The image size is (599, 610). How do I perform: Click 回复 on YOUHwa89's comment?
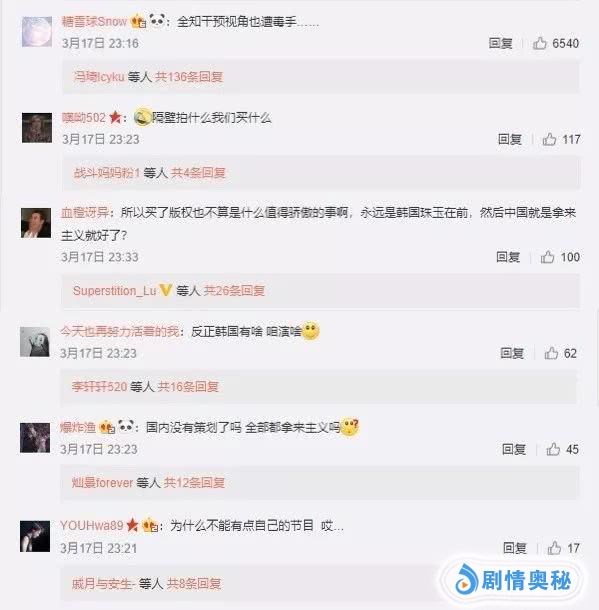pyautogui.click(x=515, y=548)
